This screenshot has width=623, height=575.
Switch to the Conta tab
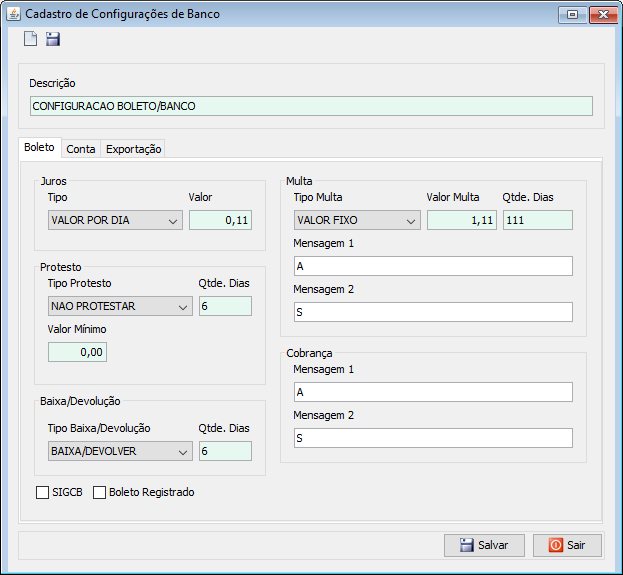click(x=81, y=149)
